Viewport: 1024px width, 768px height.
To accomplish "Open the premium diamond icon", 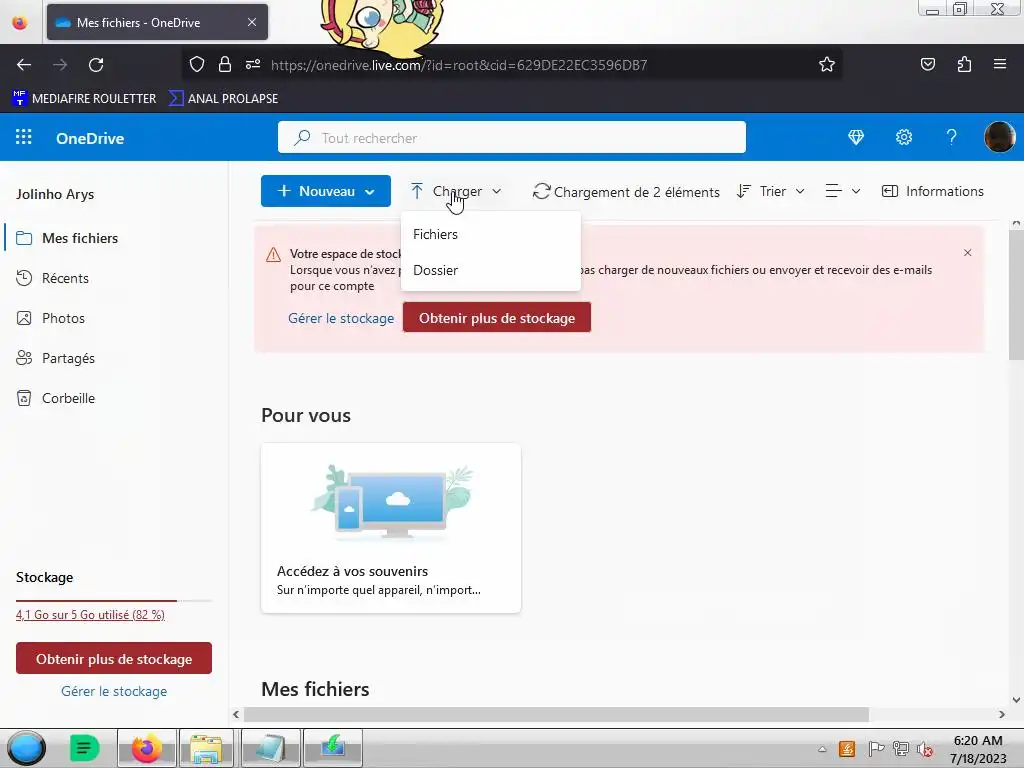I will [856, 137].
